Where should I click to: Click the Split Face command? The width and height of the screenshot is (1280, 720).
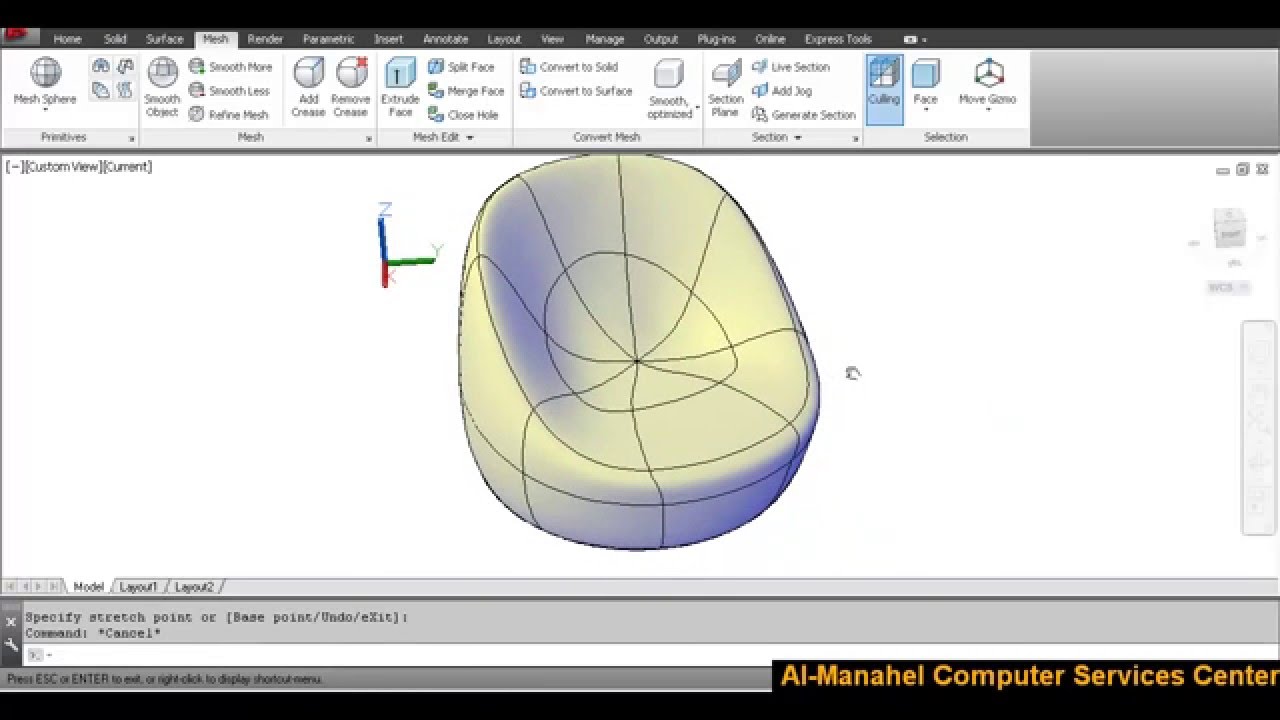(x=461, y=67)
